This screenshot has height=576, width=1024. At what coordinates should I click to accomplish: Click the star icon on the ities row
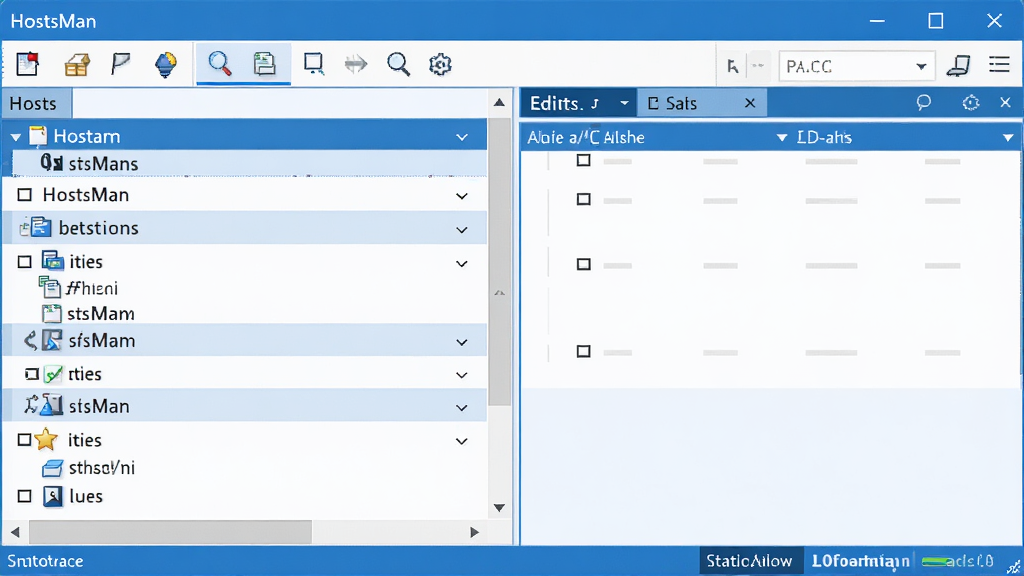[x=46, y=440]
